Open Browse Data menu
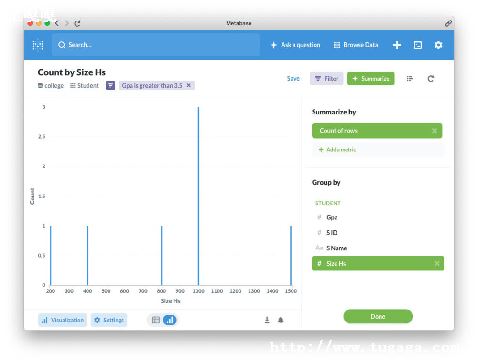This screenshot has width=478, height=362. pos(356,45)
